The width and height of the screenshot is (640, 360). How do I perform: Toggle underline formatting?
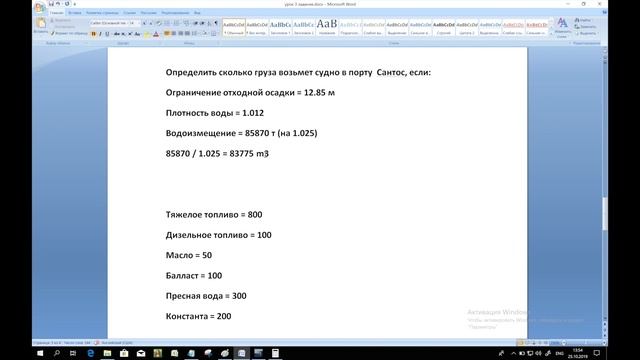tap(107, 34)
